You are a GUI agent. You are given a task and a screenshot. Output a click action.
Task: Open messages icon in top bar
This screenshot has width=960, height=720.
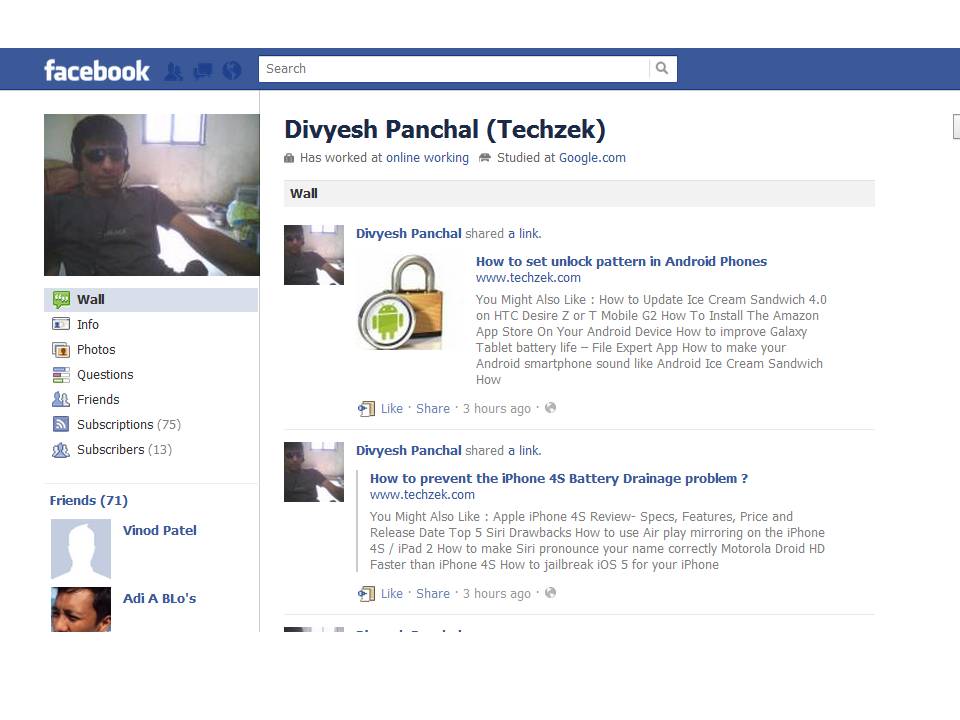pyautogui.click(x=203, y=72)
